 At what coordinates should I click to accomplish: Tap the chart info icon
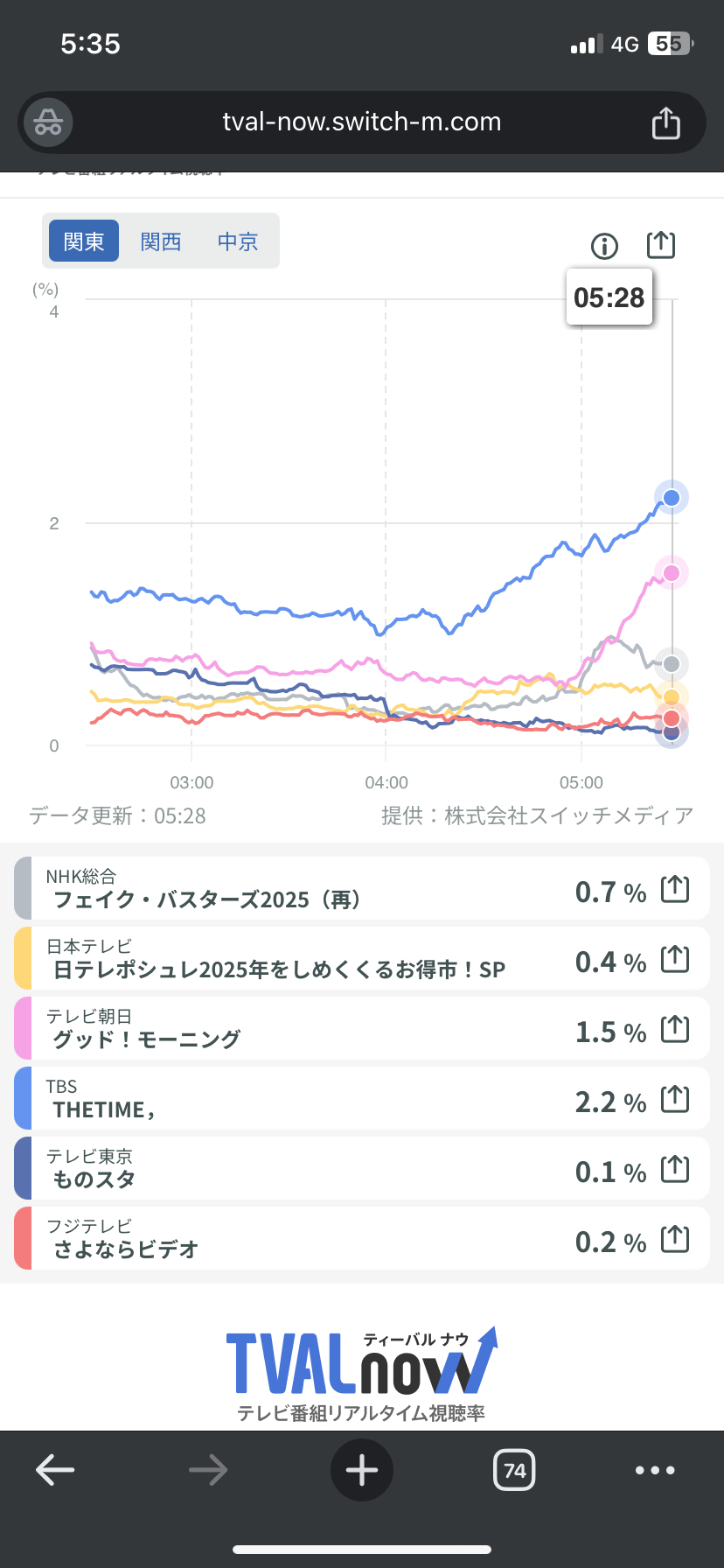[604, 247]
